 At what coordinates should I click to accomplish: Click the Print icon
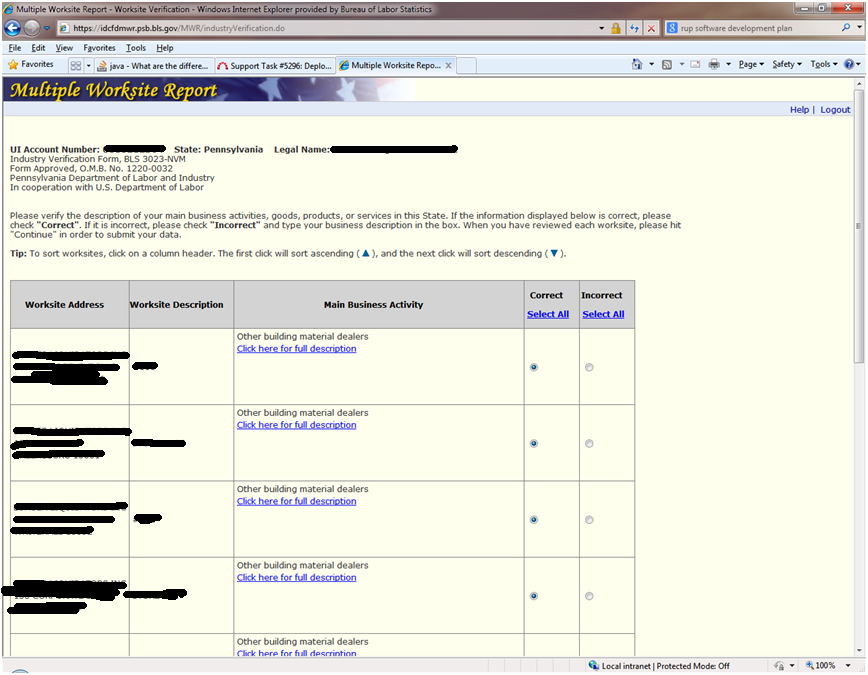tap(714, 64)
